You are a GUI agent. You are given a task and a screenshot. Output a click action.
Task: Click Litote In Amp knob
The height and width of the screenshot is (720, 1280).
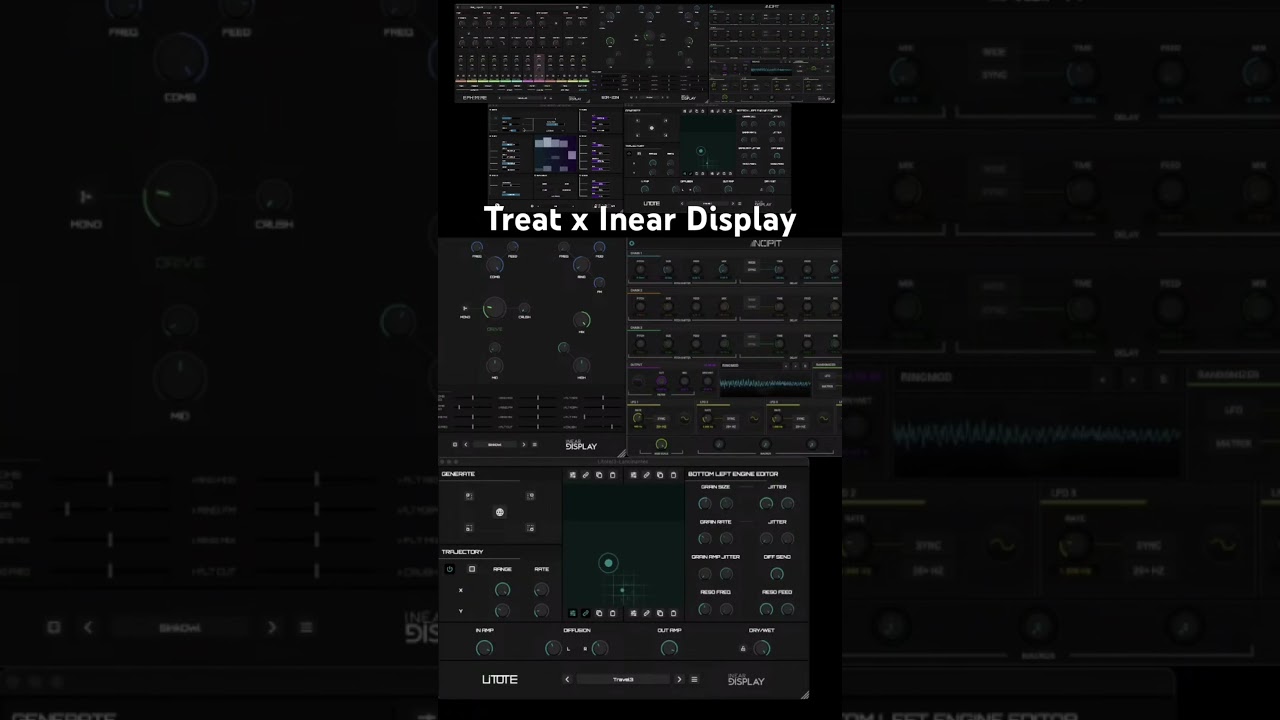pos(484,648)
